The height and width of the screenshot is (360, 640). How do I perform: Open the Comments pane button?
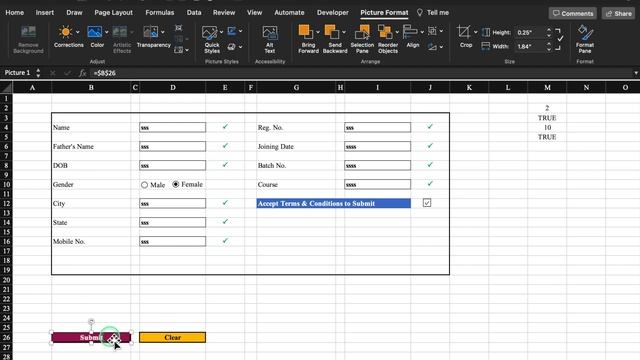click(x=573, y=13)
